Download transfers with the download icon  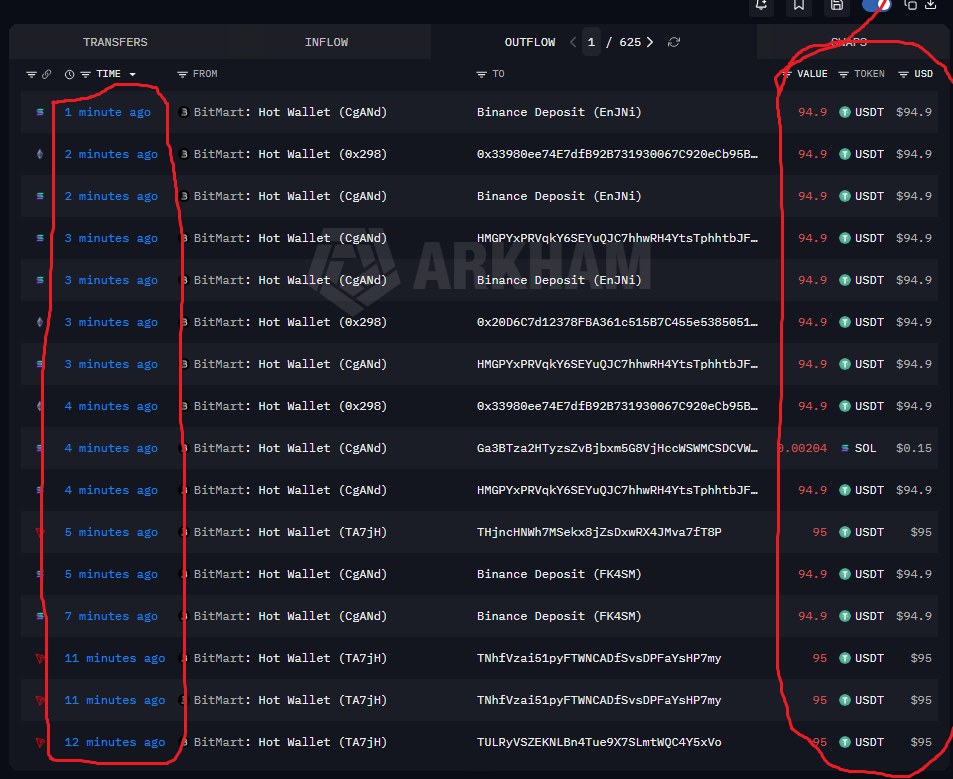931,5
